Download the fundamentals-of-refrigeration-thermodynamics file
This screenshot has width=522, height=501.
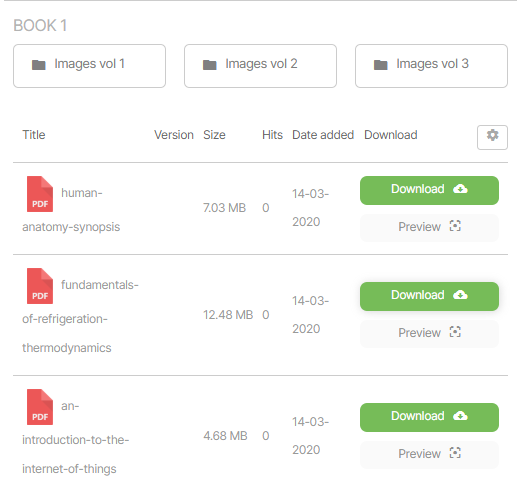pyautogui.click(x=429, y=296)
